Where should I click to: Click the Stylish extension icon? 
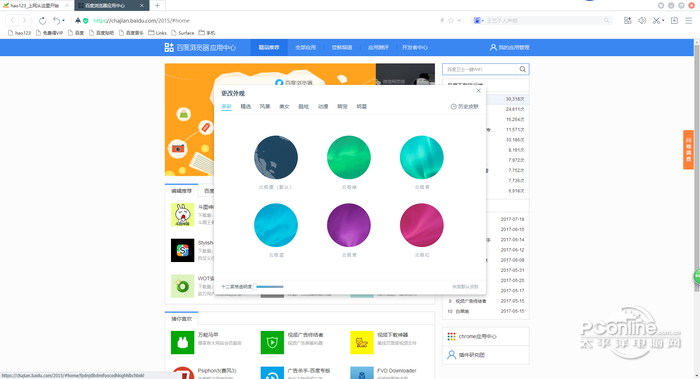pyautogui.click(x=183, y=250)
